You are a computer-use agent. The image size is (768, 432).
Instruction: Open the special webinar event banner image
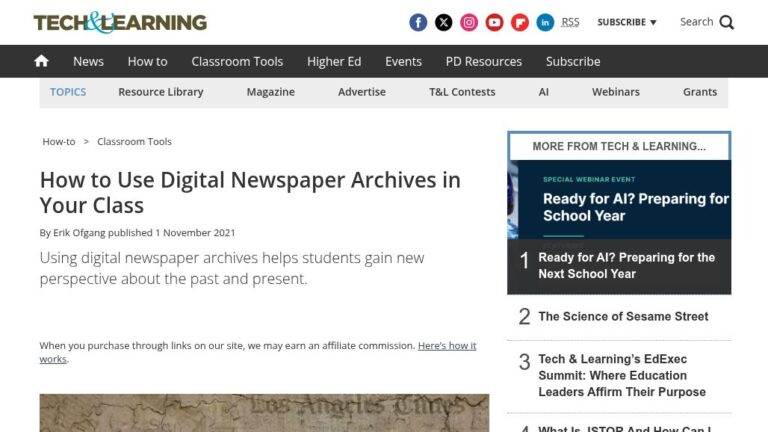619,200
